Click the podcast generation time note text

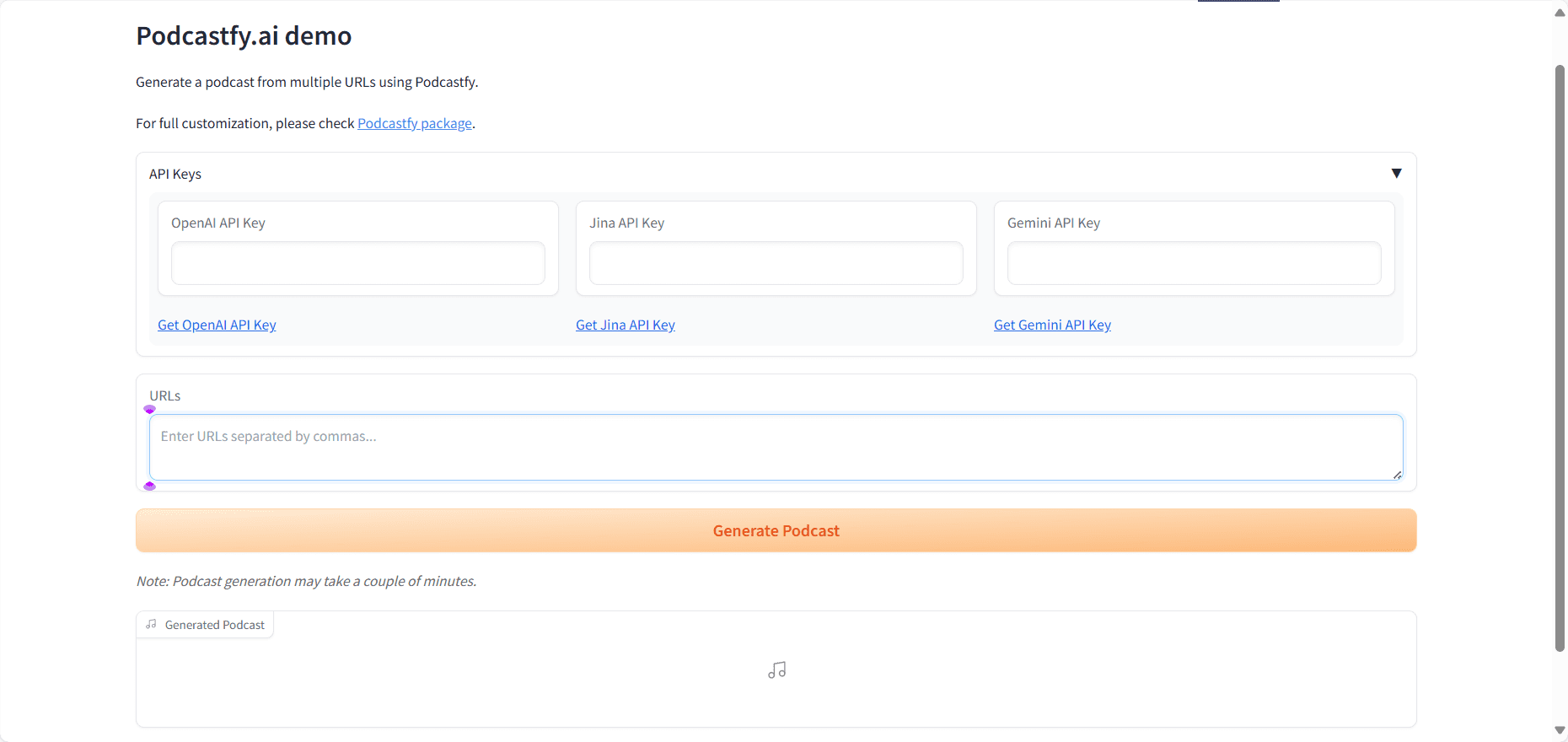307,581
